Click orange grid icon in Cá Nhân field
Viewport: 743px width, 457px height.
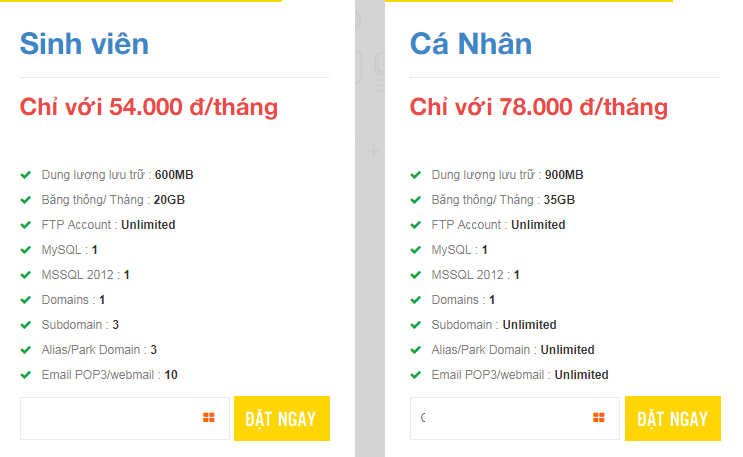click(x=598, y=417)
